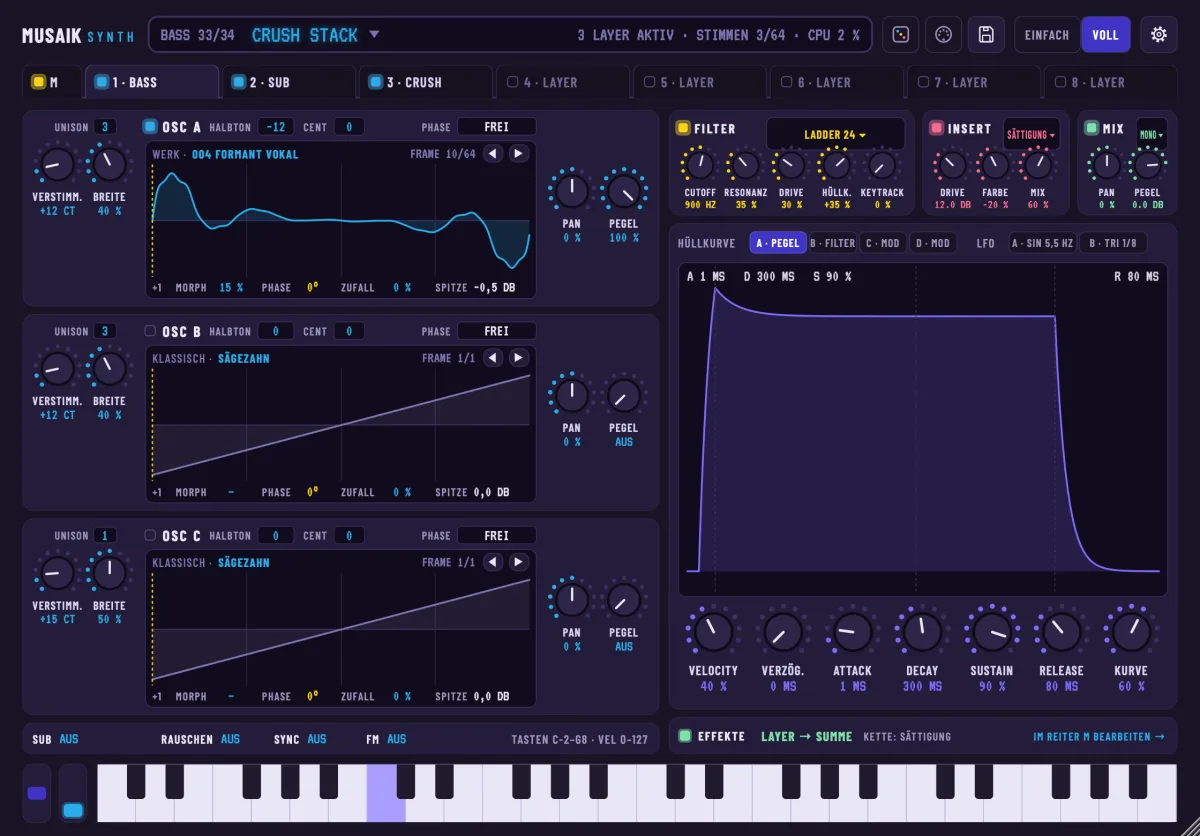Viewport: 1200px width, 836px height.
Task: Click the OSC A Unison field showing 3
Action: tap(106, 127)
